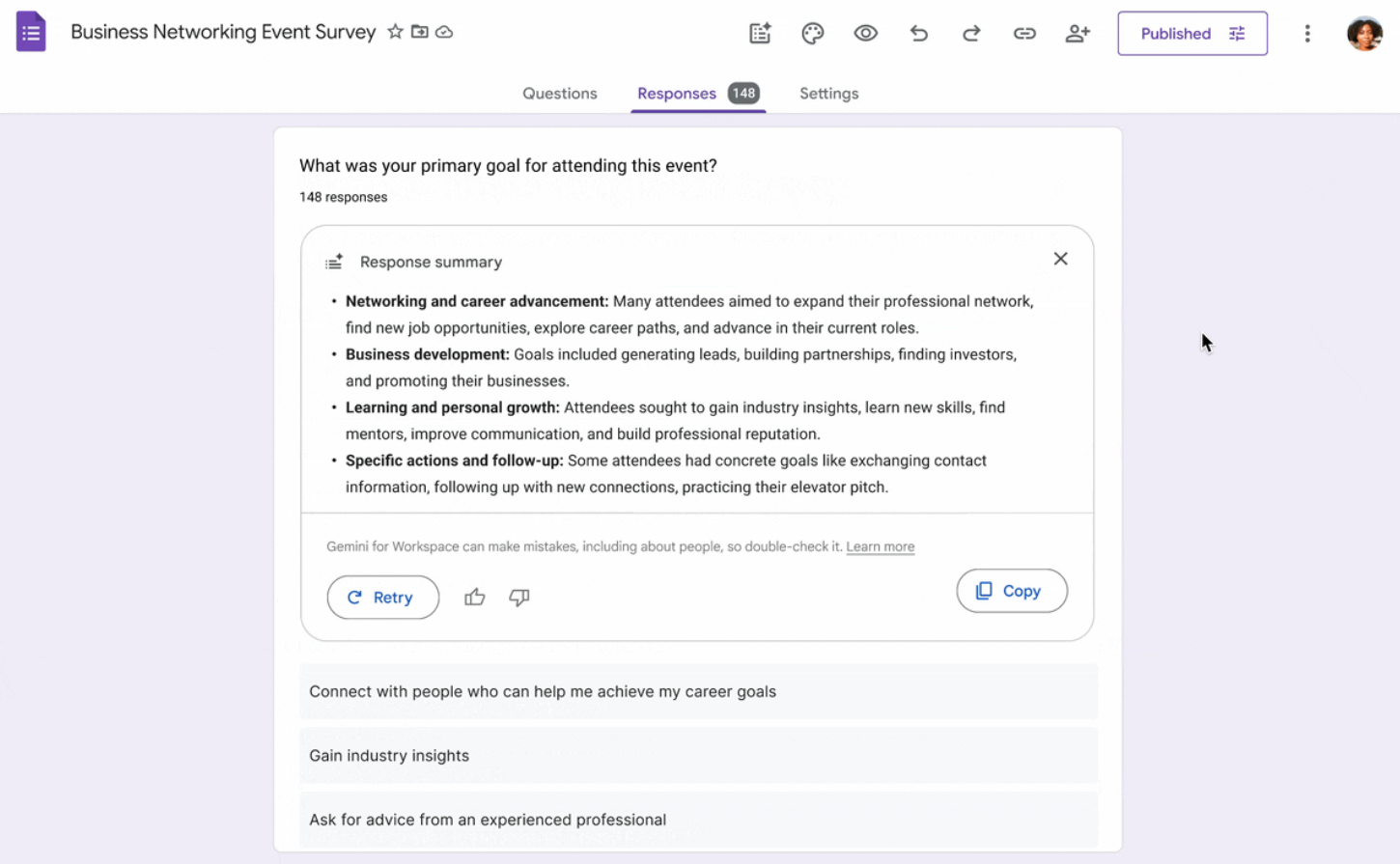Switch to the Settings tab
This screenshot has height=864, width=1400.
tap(828, 93)
